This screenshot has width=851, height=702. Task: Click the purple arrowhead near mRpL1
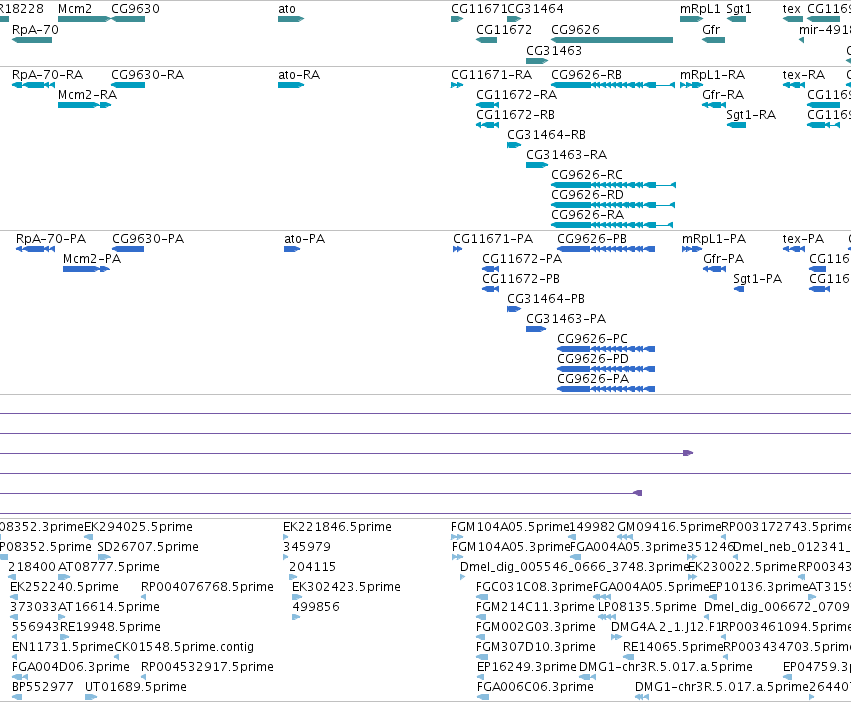(x=688, y=453)
